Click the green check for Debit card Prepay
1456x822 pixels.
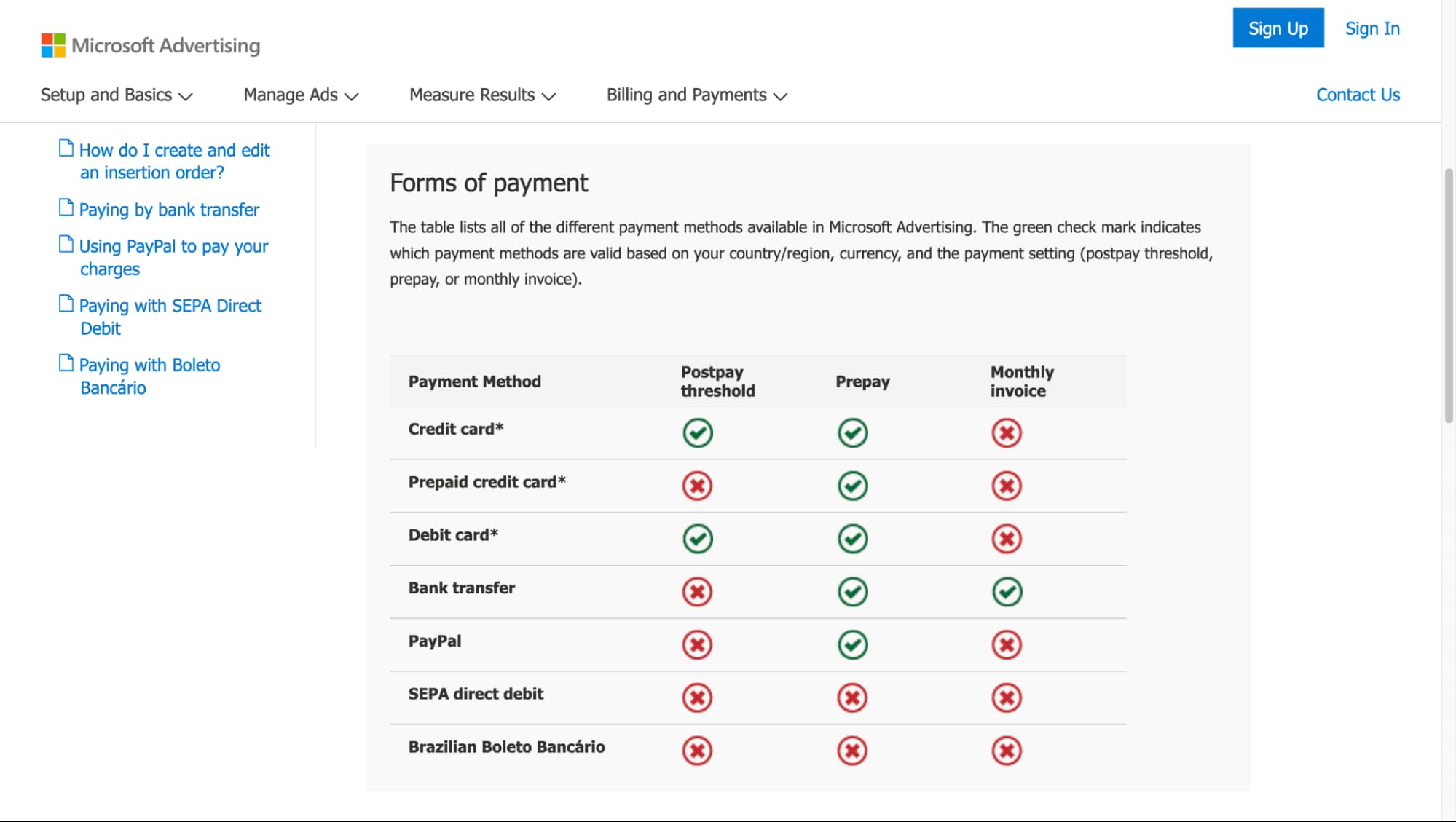click(x=852, y=540)
